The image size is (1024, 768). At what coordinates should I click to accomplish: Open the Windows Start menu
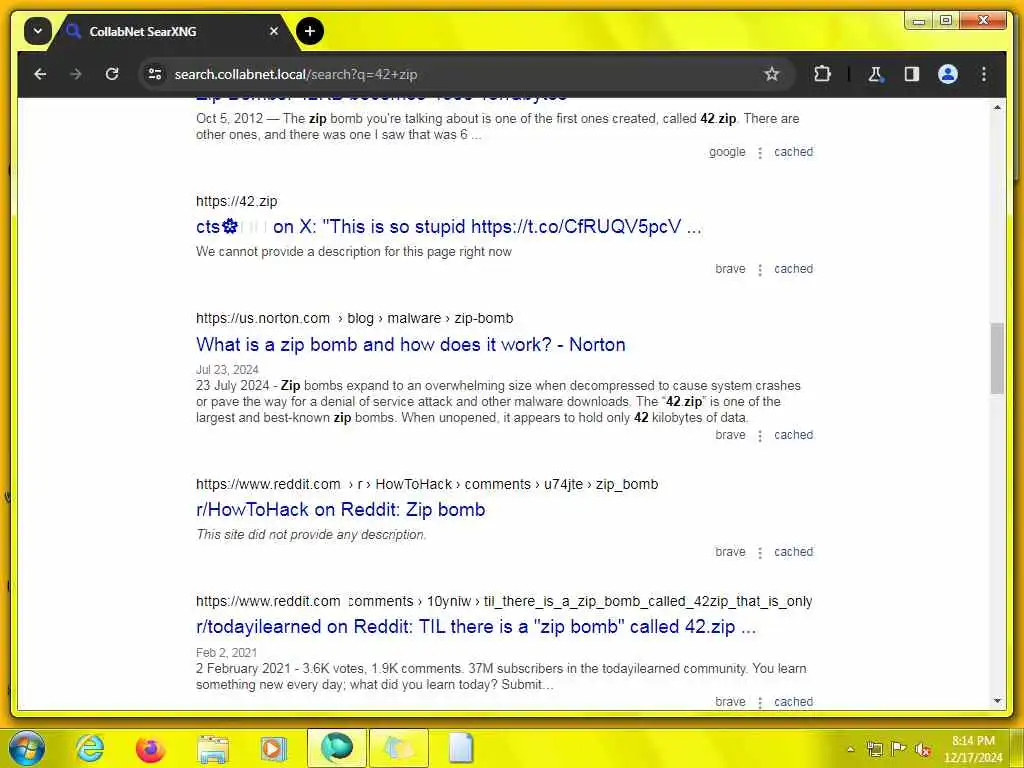click(x=27, y=748)
